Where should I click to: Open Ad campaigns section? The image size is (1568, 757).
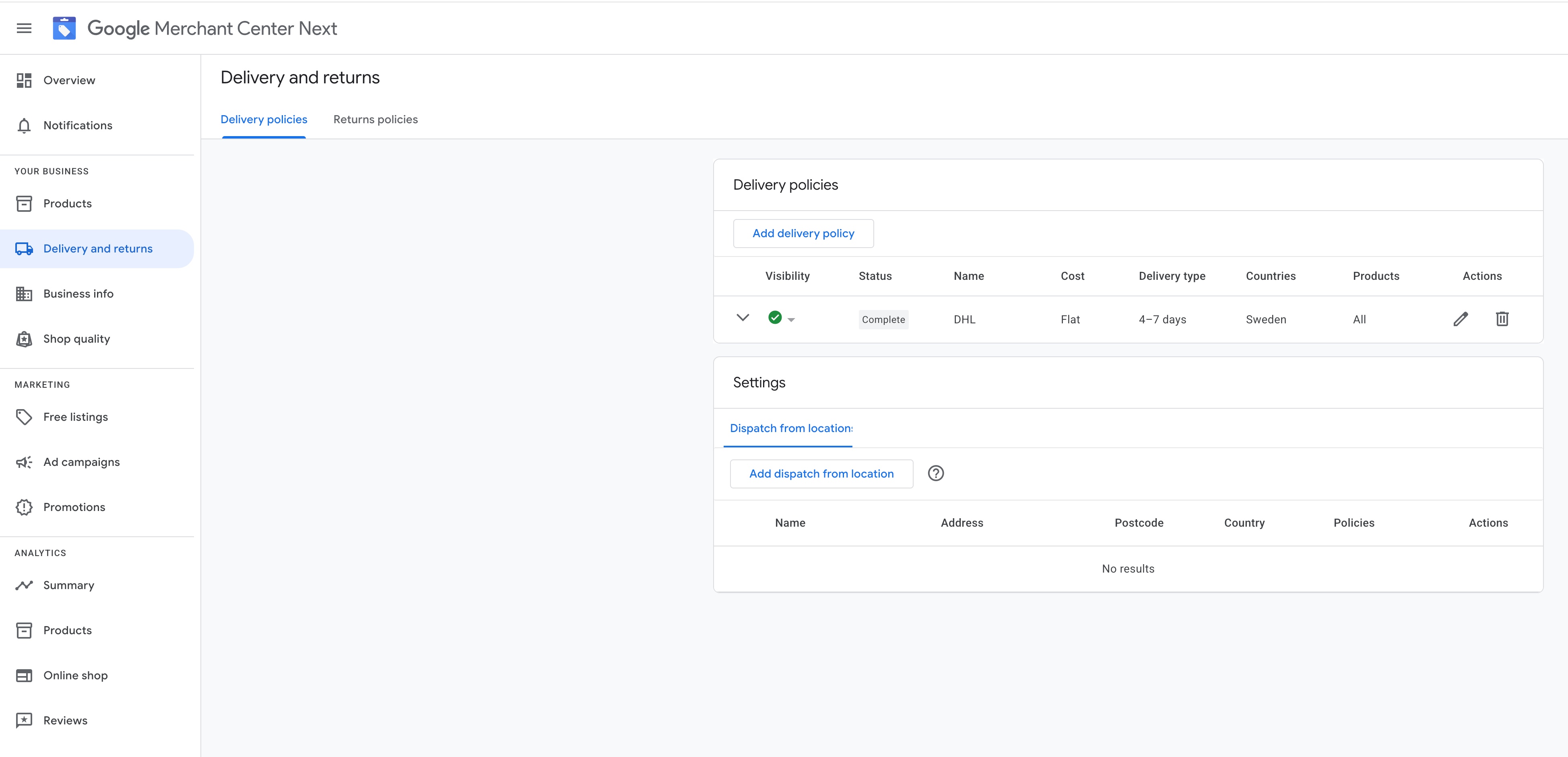tap(81, 462)
